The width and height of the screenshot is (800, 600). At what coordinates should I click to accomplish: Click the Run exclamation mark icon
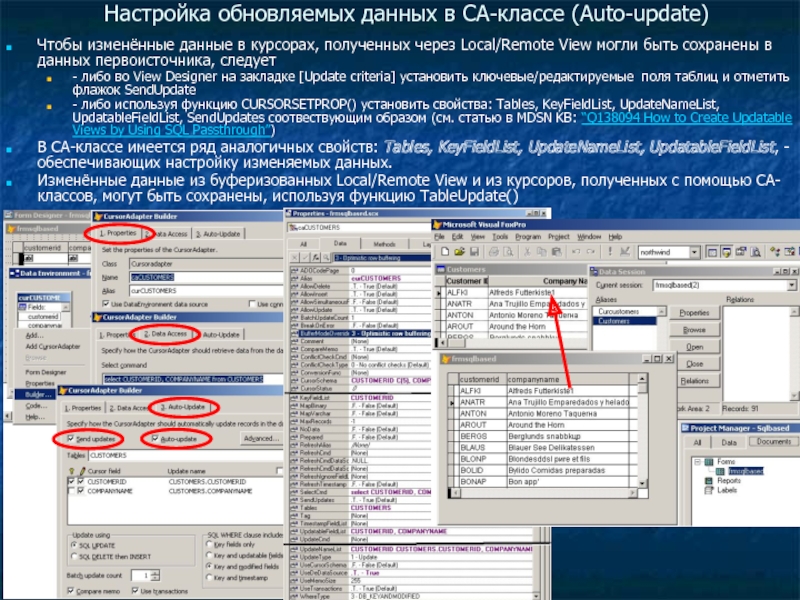coord(610,252)
